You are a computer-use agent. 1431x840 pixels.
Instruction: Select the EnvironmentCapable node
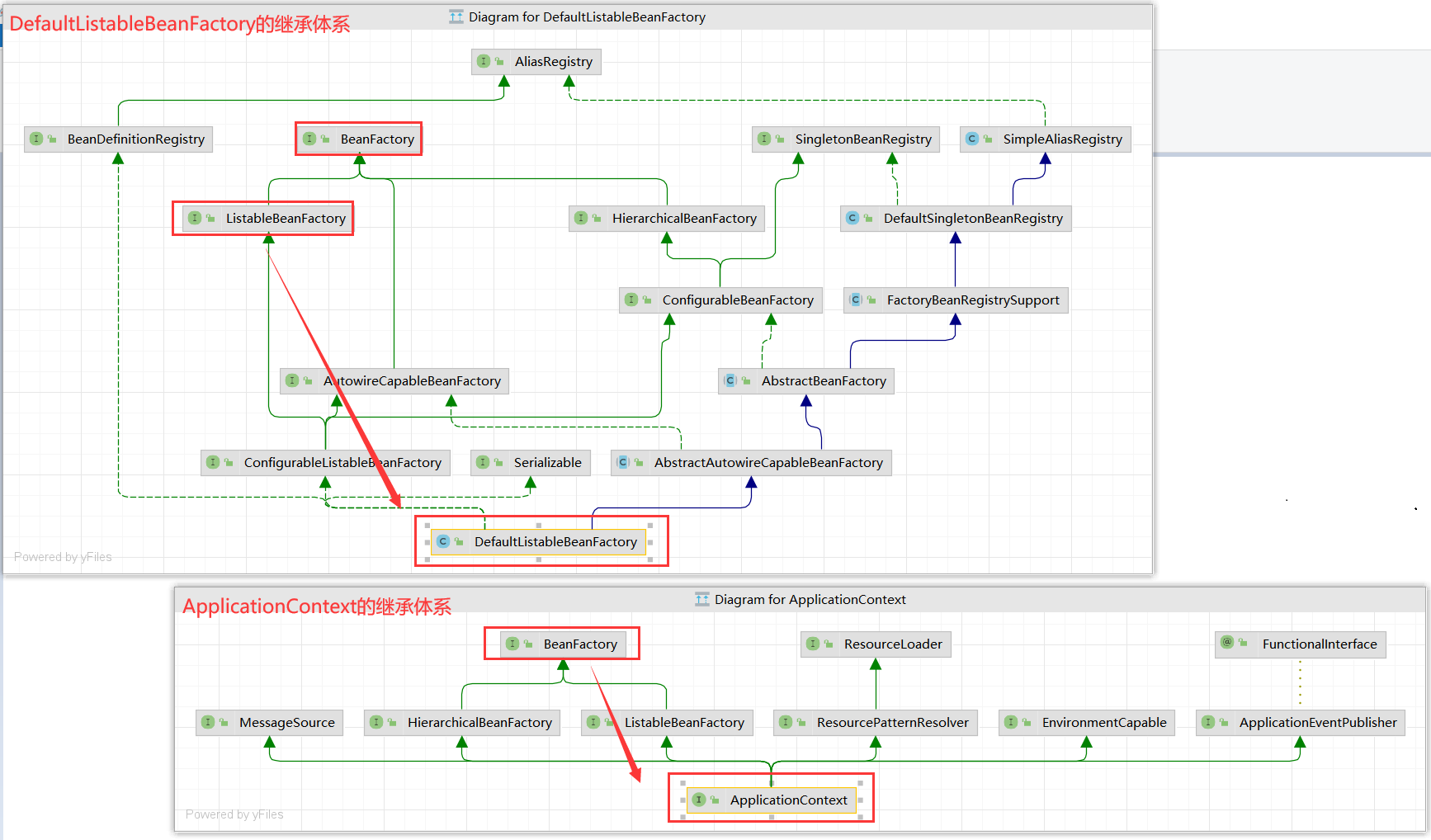[x=1087, y=723]
